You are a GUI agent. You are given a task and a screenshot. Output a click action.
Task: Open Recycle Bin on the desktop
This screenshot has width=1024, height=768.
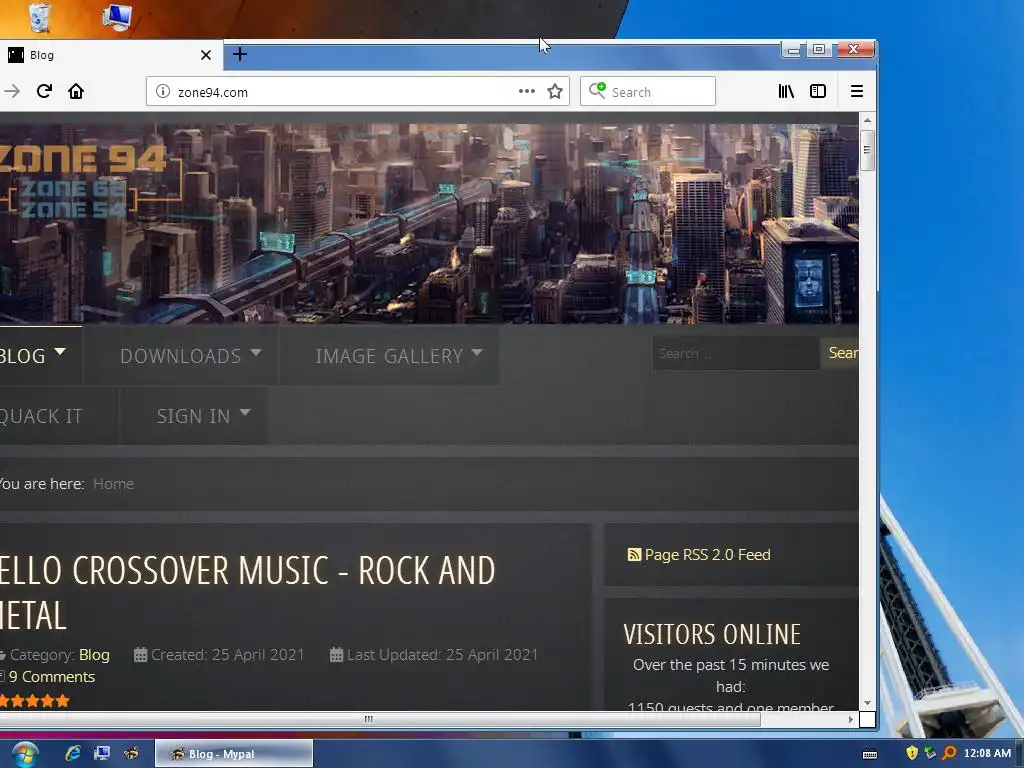click(x=39, y=18)
